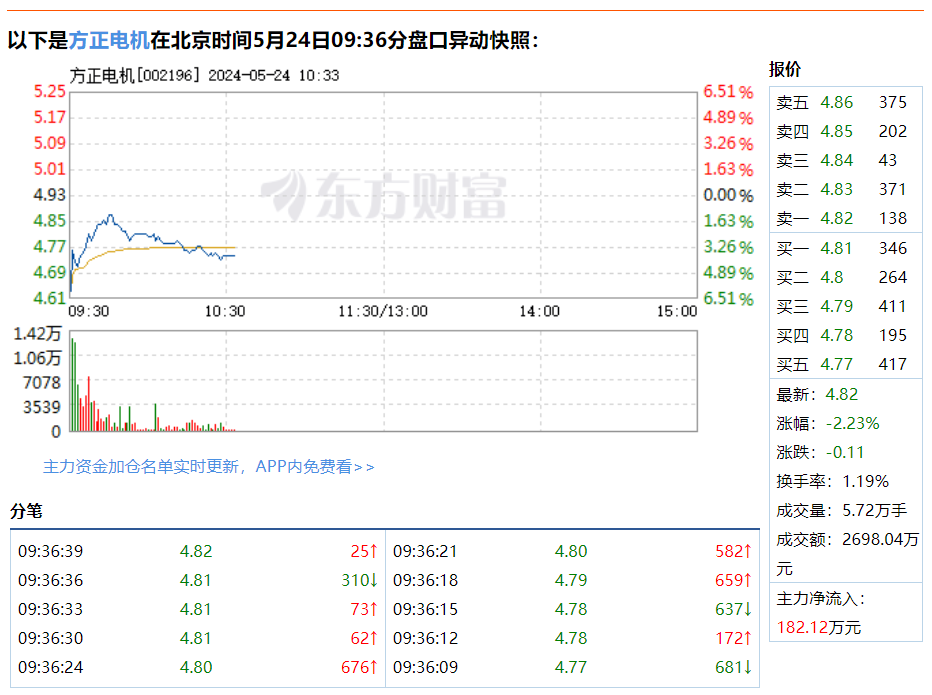Select the 09:36:24 tick row
This screenshot has width=932, height=695.
coord(198,668)
